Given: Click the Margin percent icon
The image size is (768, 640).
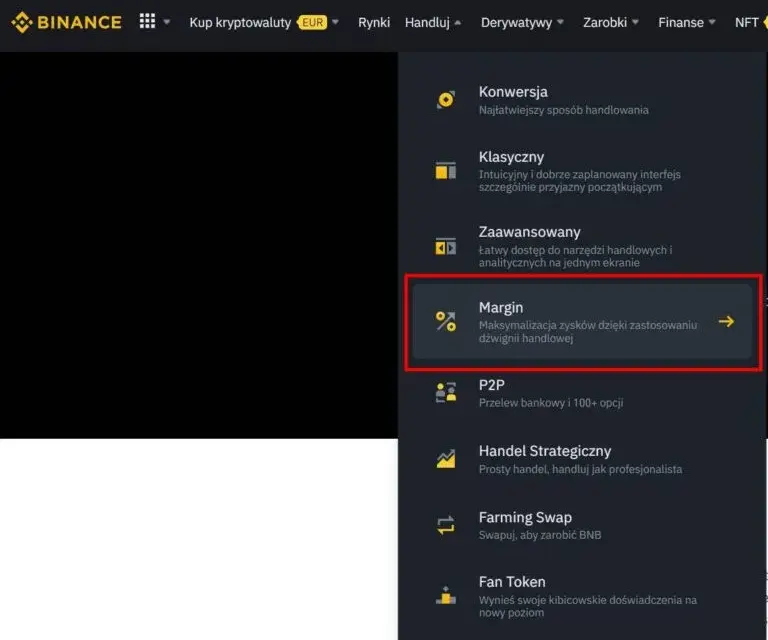Looking at the screenshot, I should (x=446, y=322).
